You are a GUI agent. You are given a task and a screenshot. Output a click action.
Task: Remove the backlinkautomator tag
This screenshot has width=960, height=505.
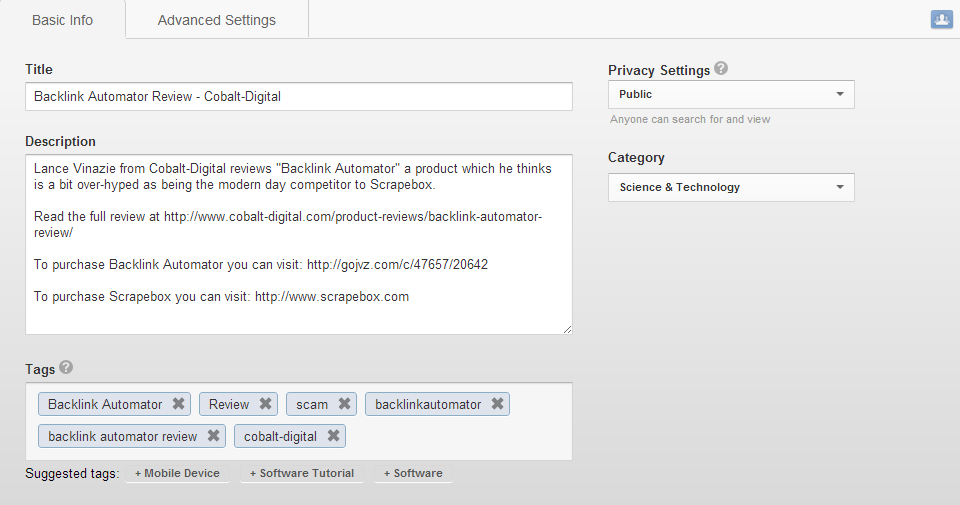[497, 404]
